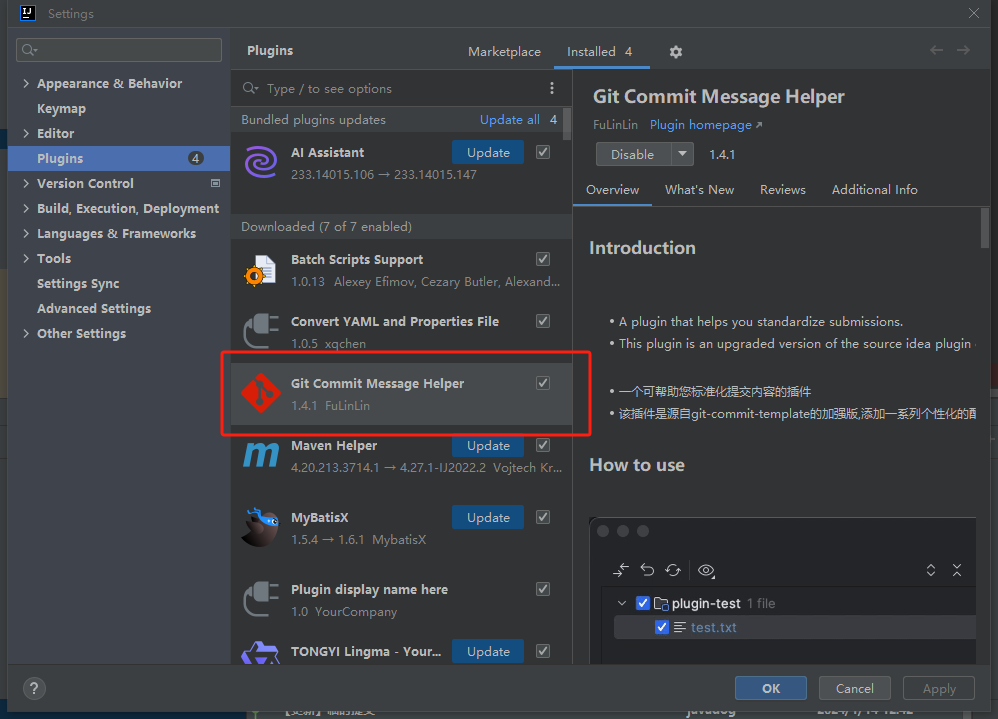The height and width of the screenshot is (719, 998).
Task: Open the Plugin homepage link
Action: tap(706, 125)
